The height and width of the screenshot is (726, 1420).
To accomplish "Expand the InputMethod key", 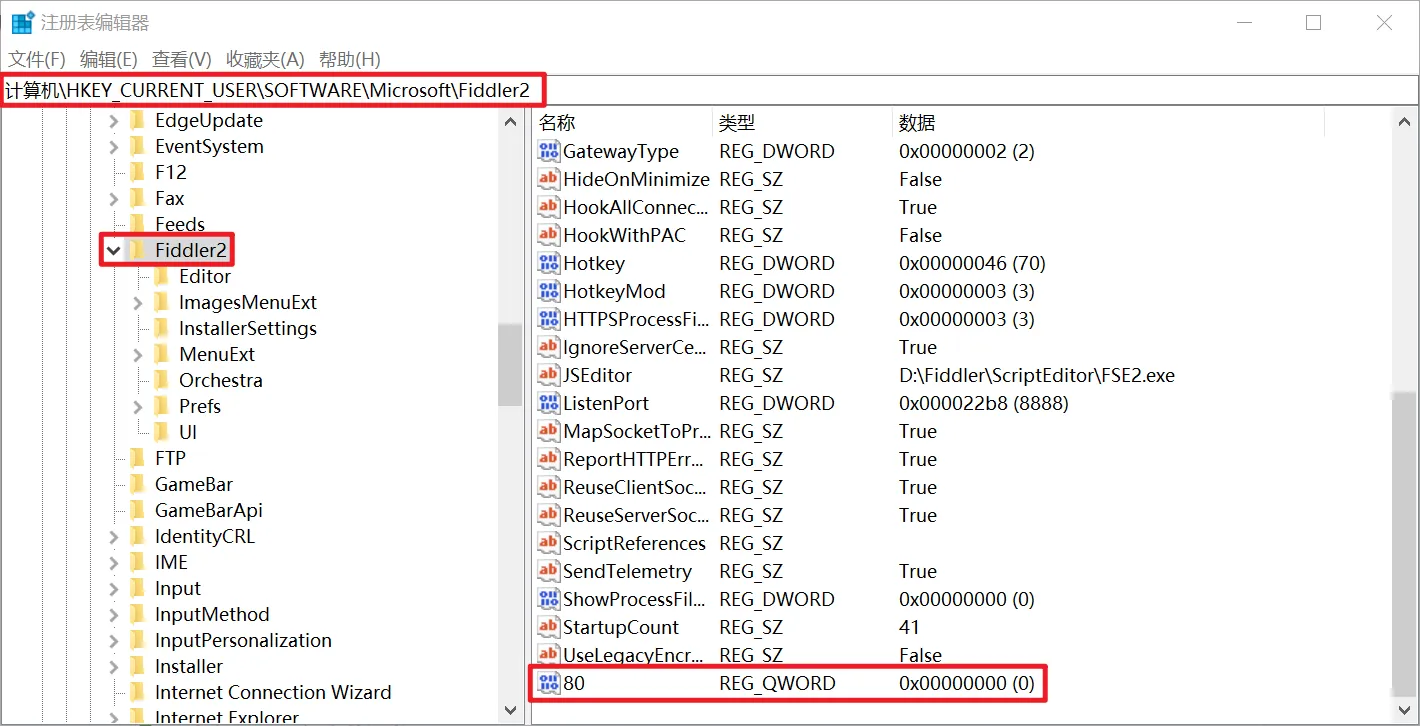I will (114, 614).
